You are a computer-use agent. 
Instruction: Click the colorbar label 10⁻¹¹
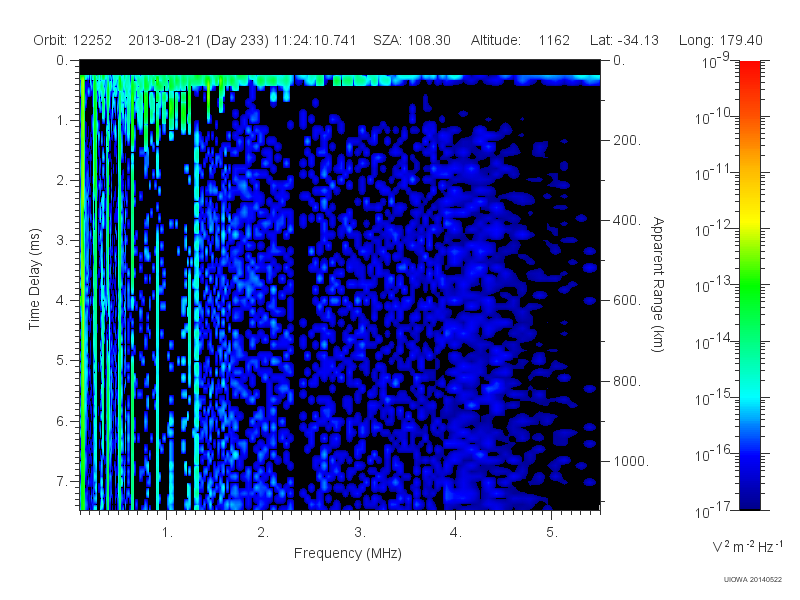pos(714,173)
